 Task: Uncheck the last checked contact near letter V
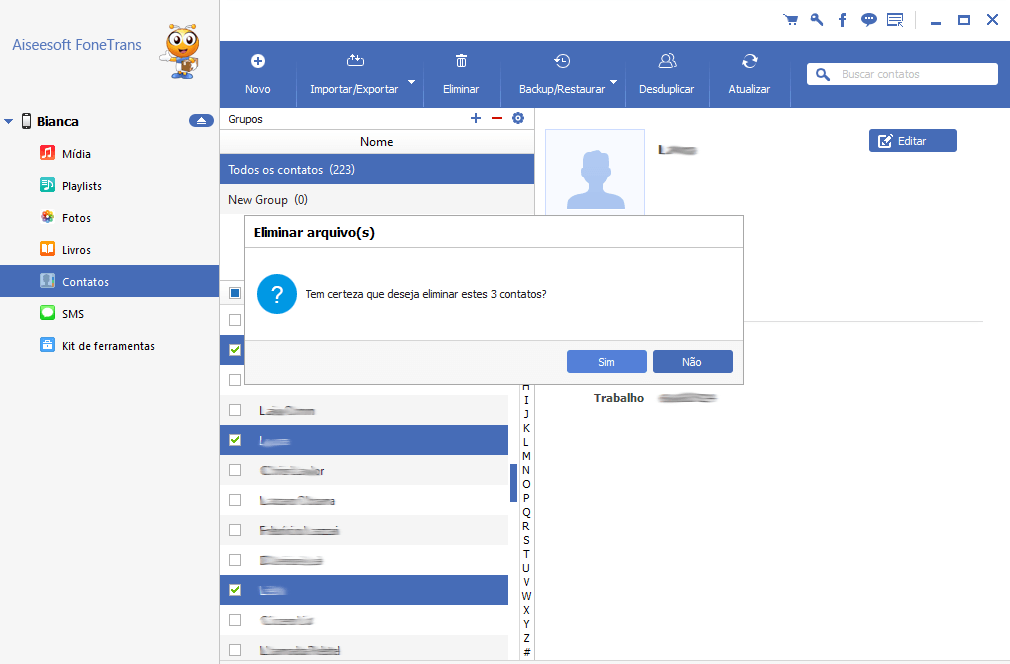pos(235,590)
